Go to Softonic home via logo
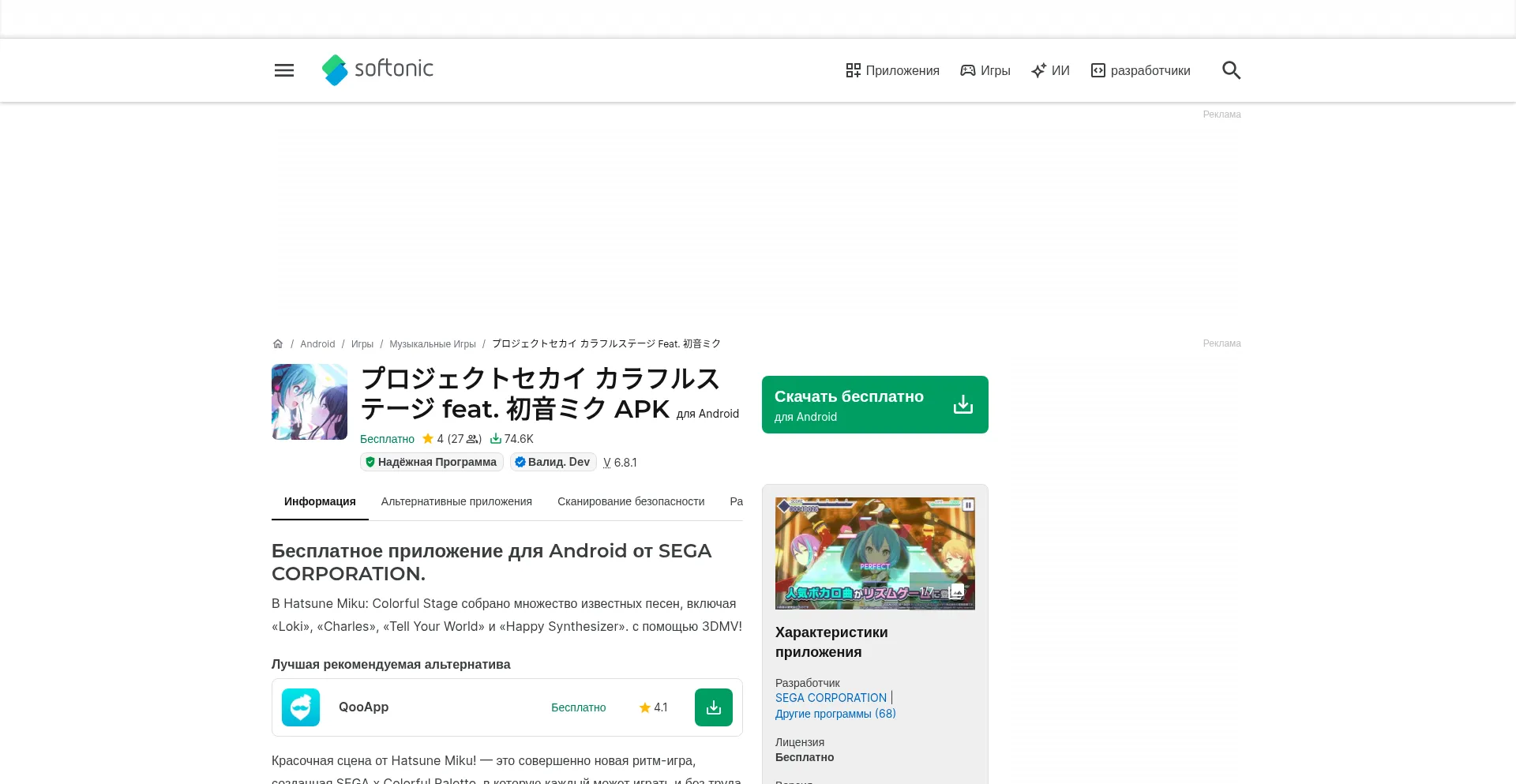The width and height of the screenshot is (1516, 784). click(x=377, y=69)
